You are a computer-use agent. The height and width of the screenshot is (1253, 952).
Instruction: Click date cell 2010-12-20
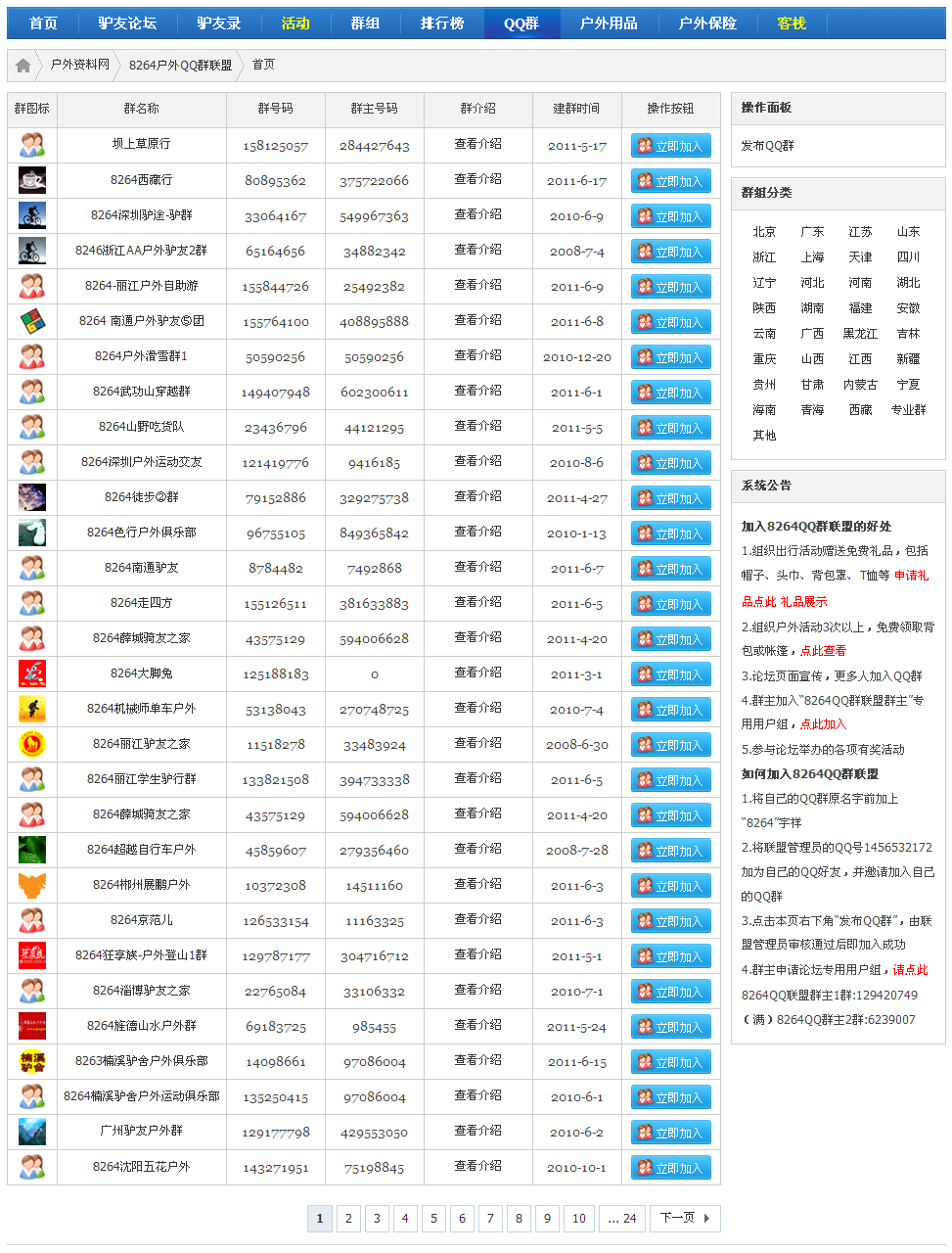click(577, 357)
